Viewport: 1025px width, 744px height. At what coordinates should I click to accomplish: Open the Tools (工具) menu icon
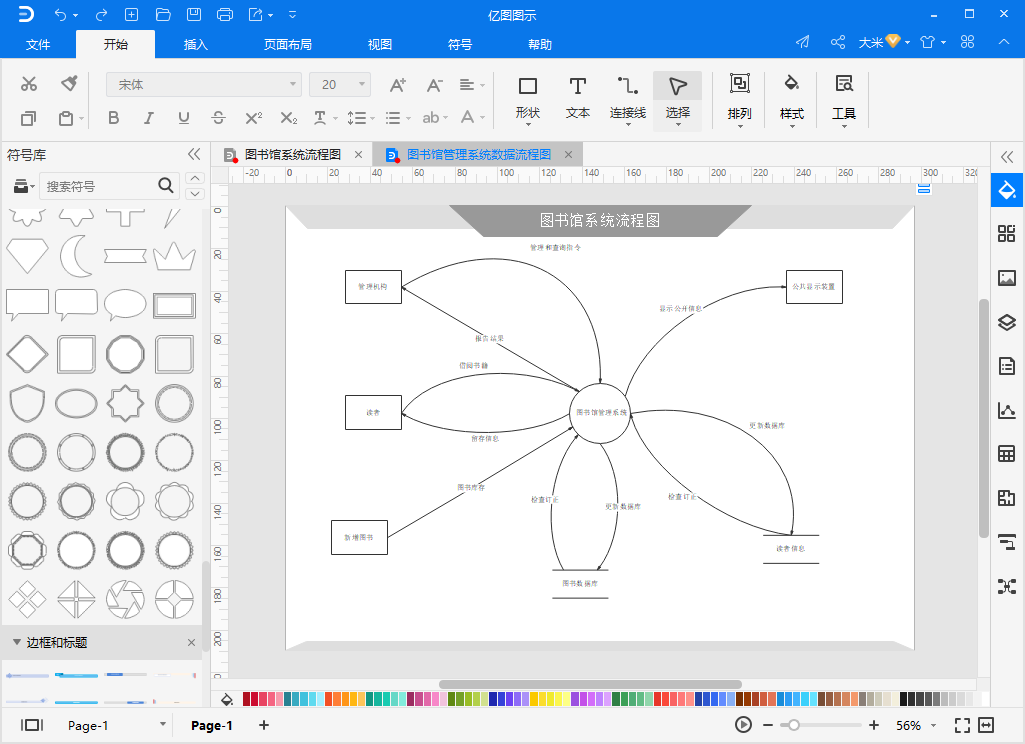[844, 99]
